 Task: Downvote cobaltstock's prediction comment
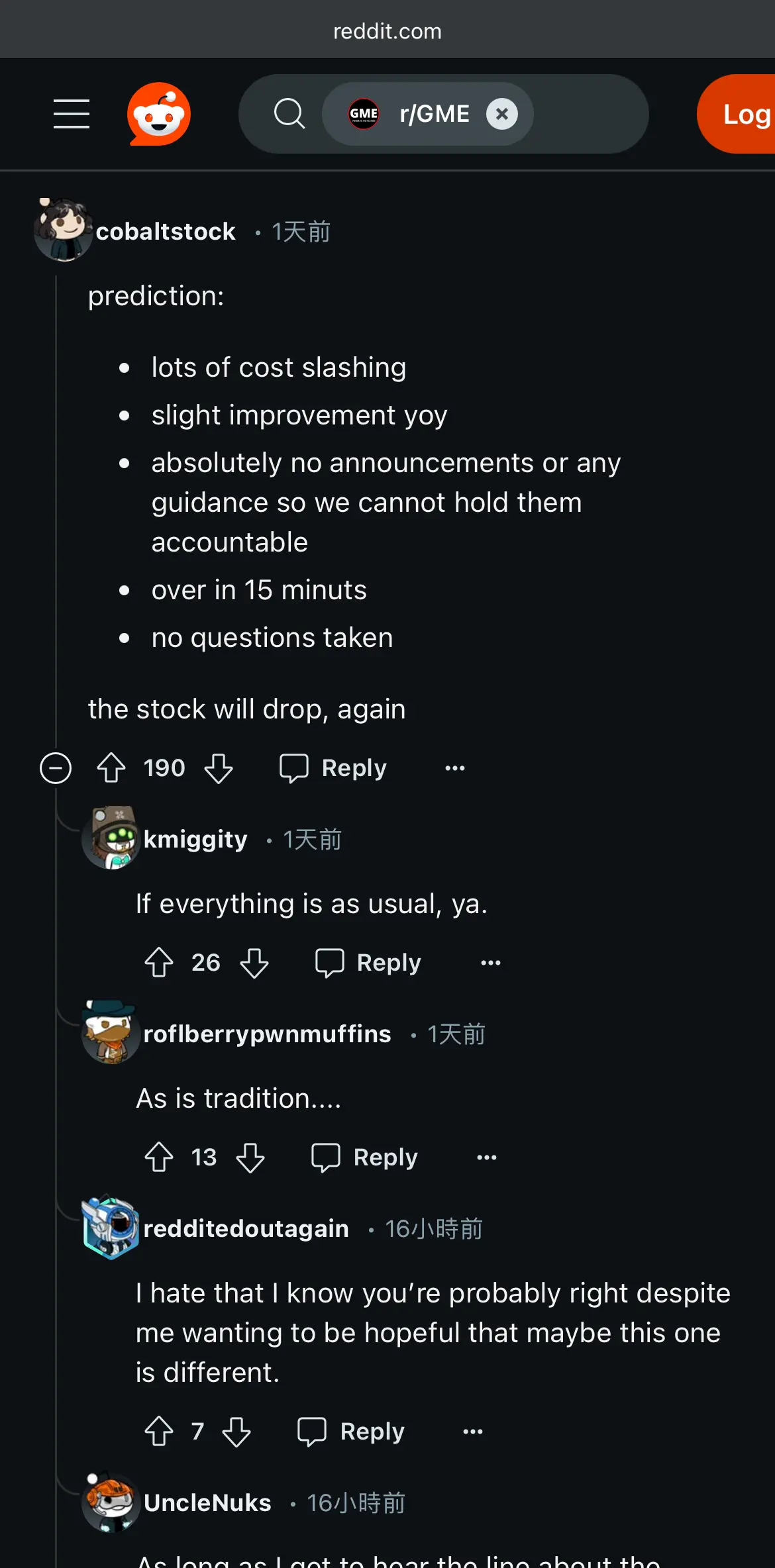(219, 768)
